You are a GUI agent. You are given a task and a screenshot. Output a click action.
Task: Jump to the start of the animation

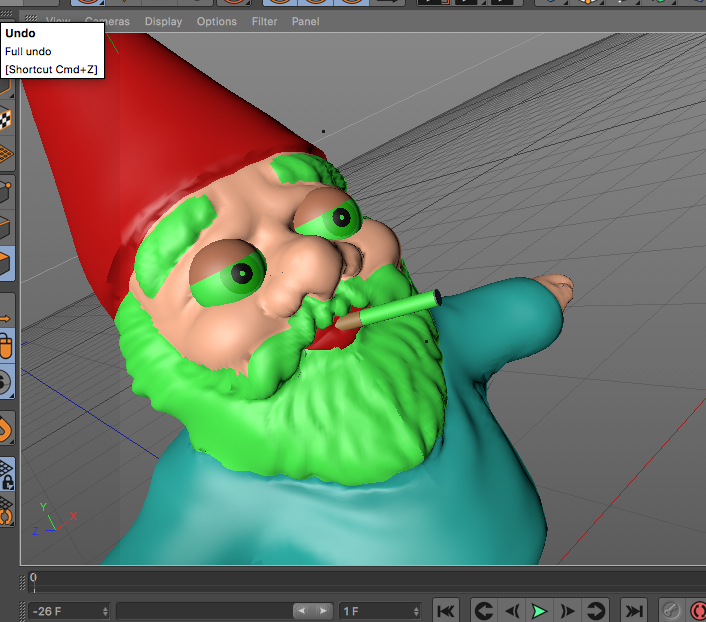pyautogui.click(x=446, y=610)
